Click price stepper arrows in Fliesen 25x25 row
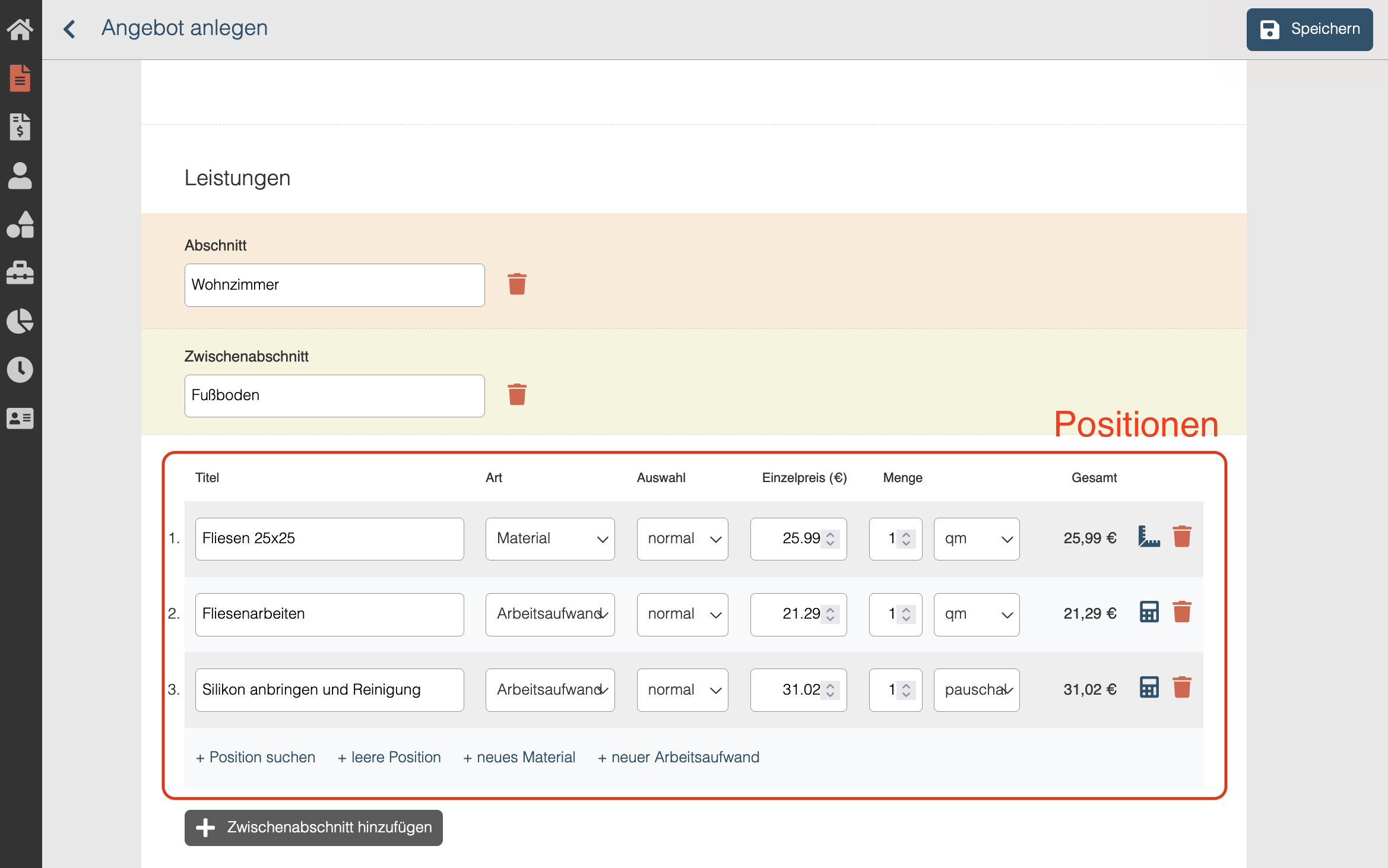 coord(831,538)
